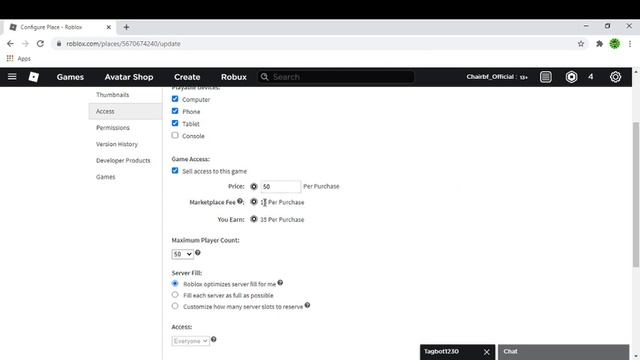Click help icon beside Customize server slots option
The width and height of the screenshot is (640, 360).
307,305
